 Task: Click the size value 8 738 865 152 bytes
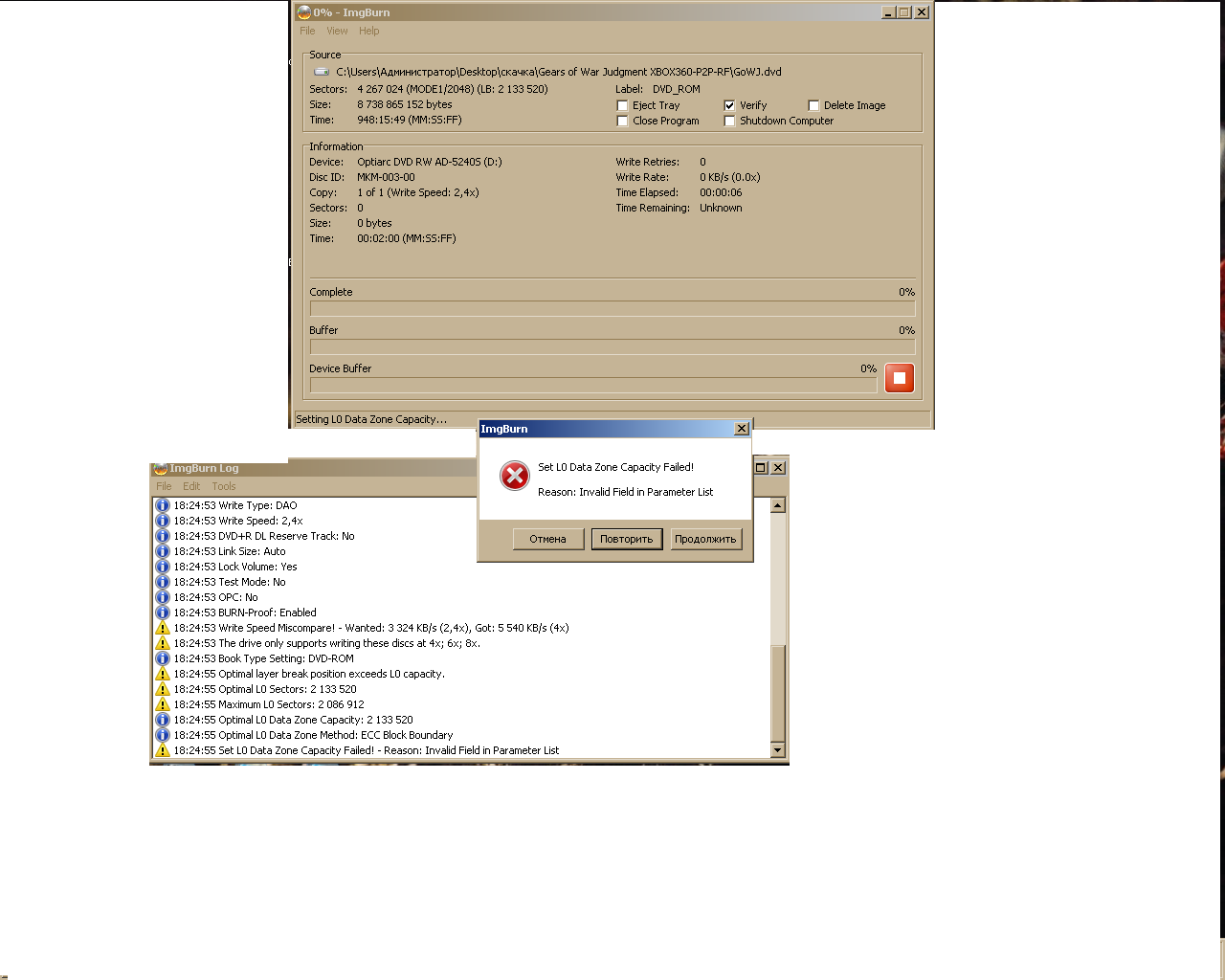405,104
